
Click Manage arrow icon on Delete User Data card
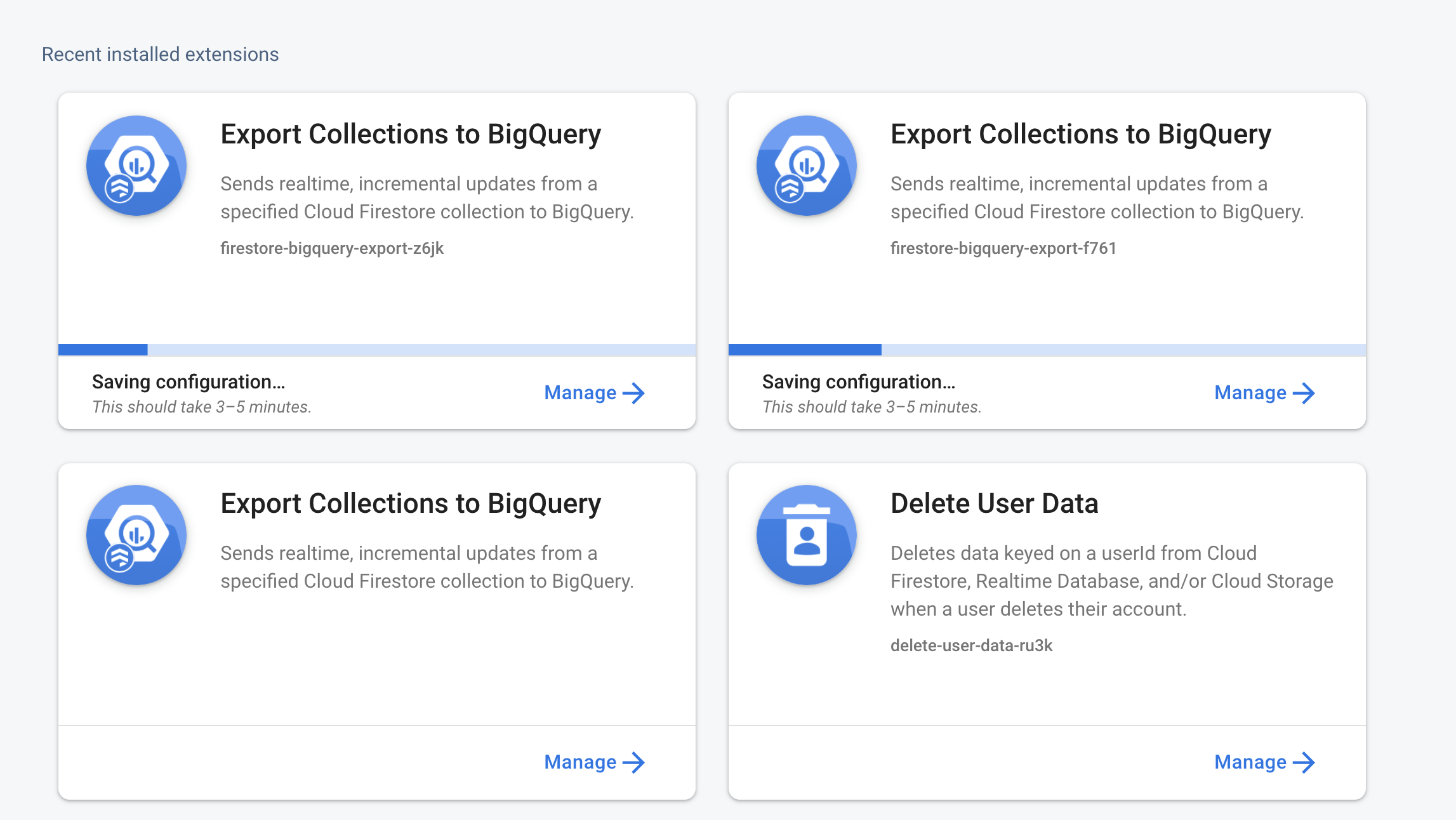1304,762
